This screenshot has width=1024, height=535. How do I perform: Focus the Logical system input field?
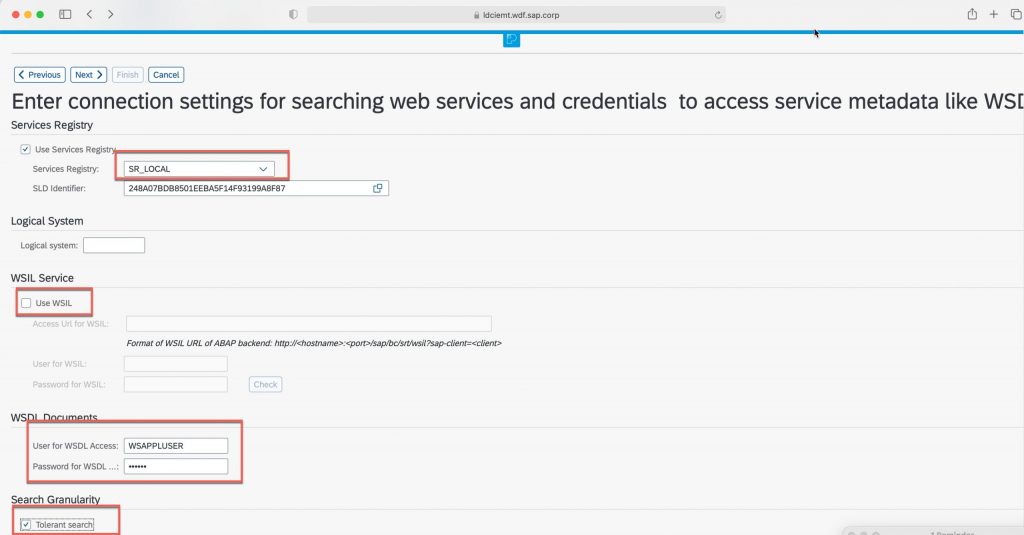coord(114,246)
